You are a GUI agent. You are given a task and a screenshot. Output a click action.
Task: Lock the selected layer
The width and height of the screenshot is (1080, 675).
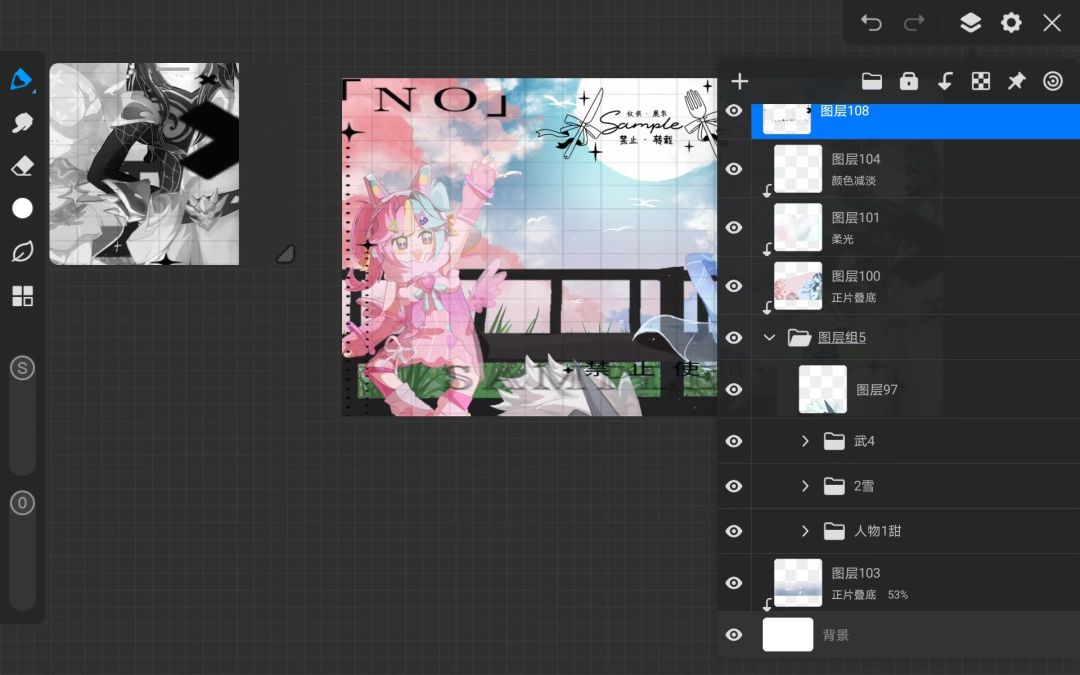tap(908, 81)
